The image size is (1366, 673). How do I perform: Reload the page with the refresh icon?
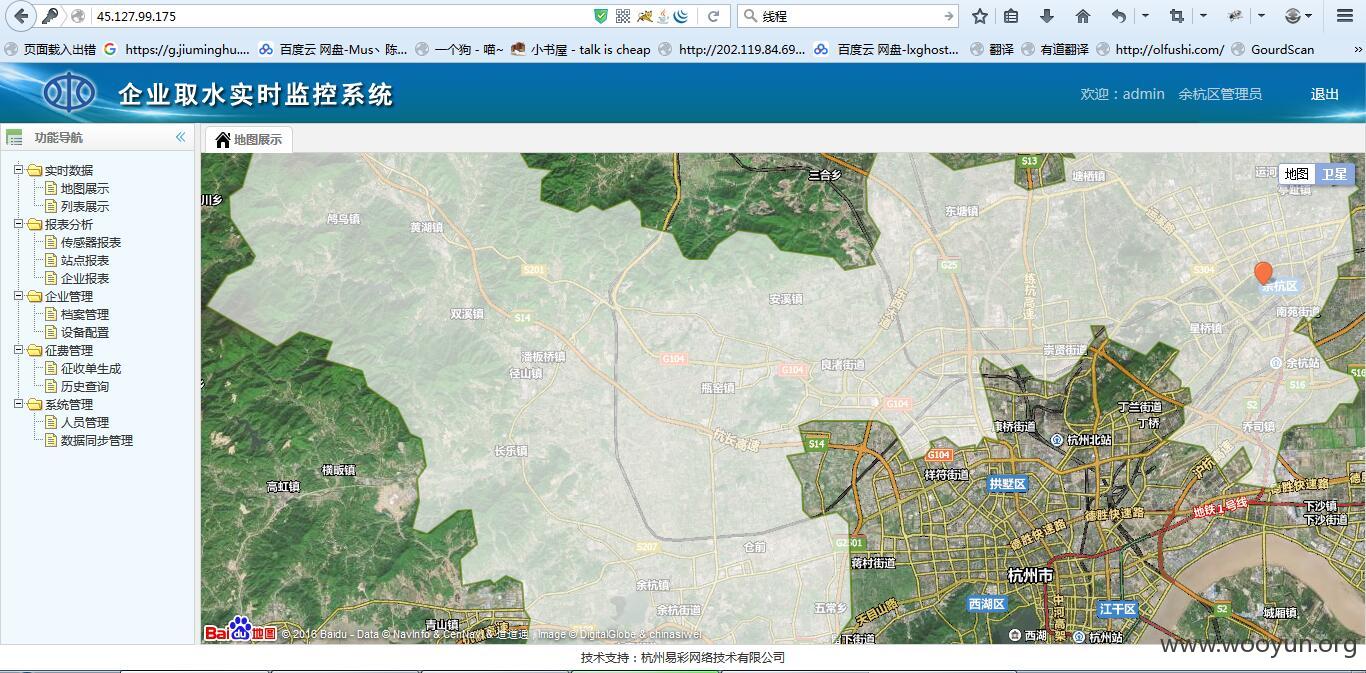pos(714,16)
